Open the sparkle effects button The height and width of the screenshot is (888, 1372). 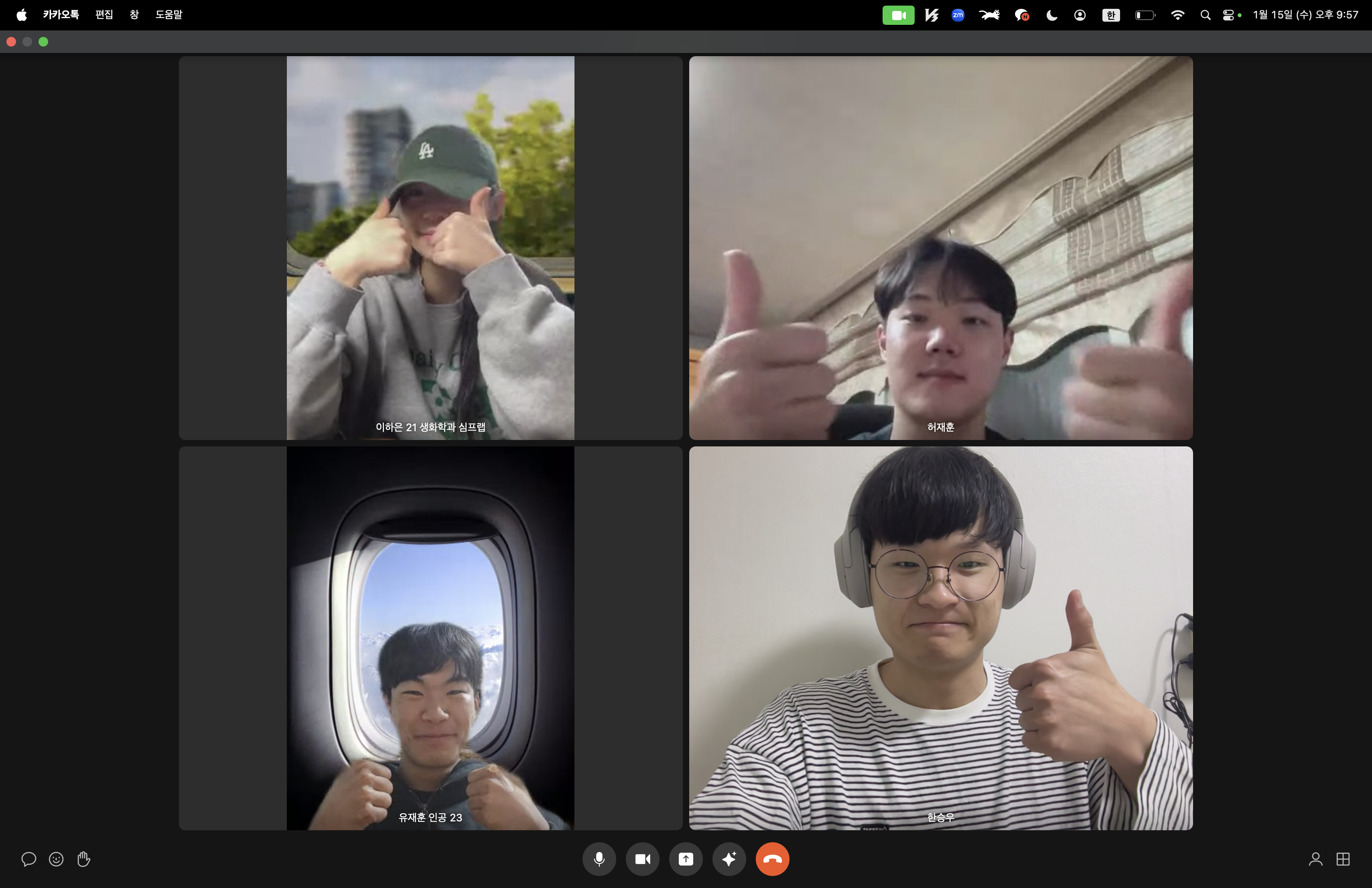729,859
